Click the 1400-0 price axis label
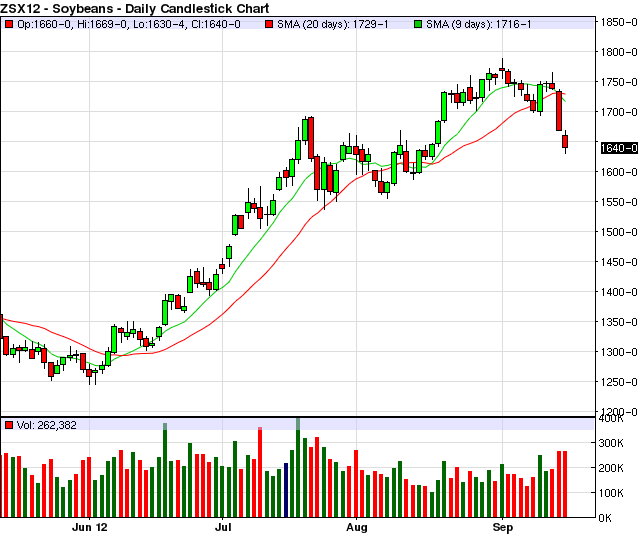This screenshot has height=536, width=640. (619, 292)
